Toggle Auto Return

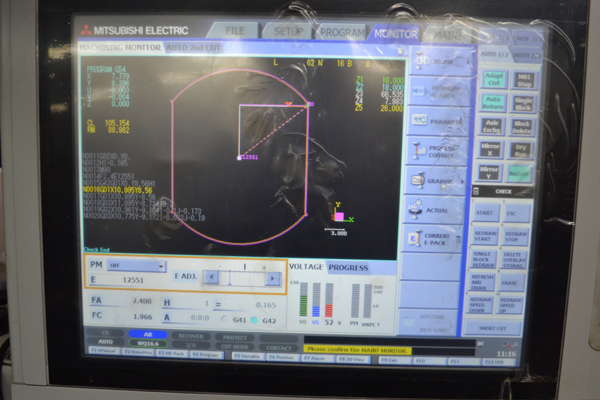(492, 103)
